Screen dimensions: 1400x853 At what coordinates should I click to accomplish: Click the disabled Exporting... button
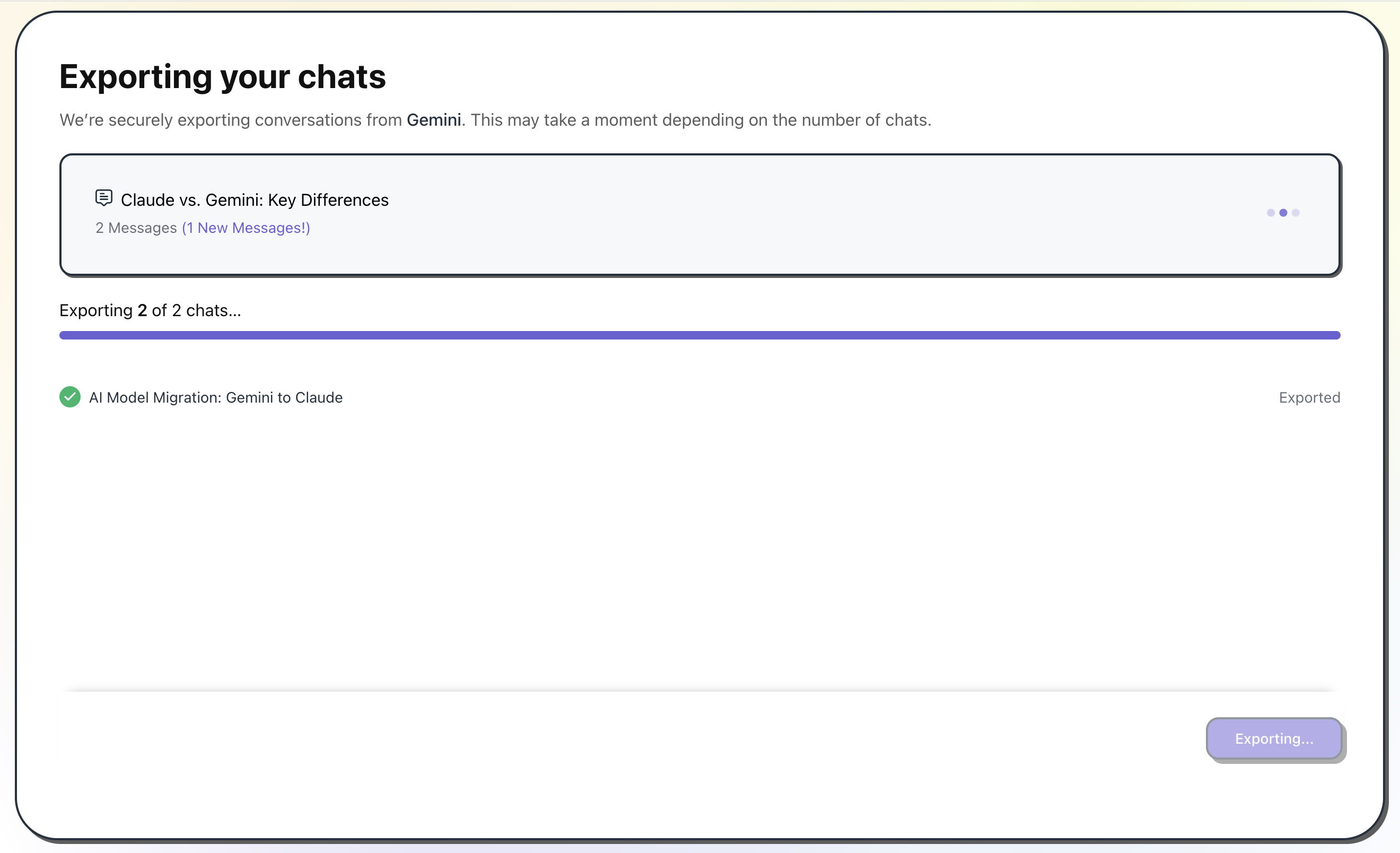[1274, 738]
